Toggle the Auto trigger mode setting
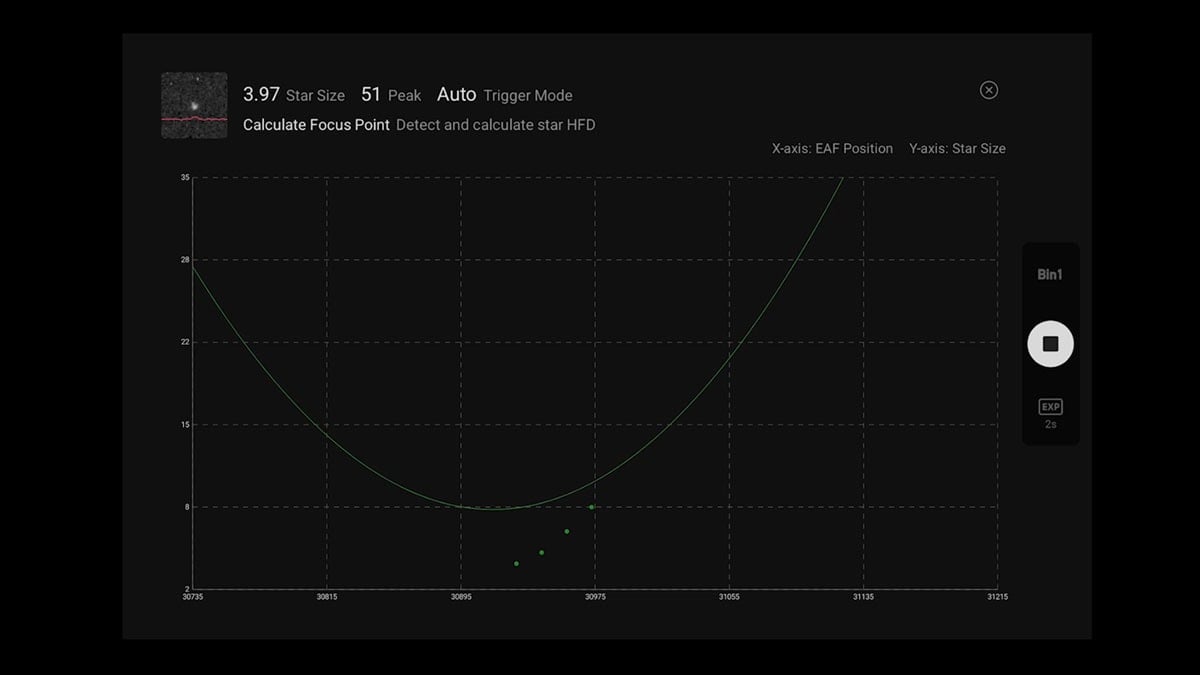 456,94
